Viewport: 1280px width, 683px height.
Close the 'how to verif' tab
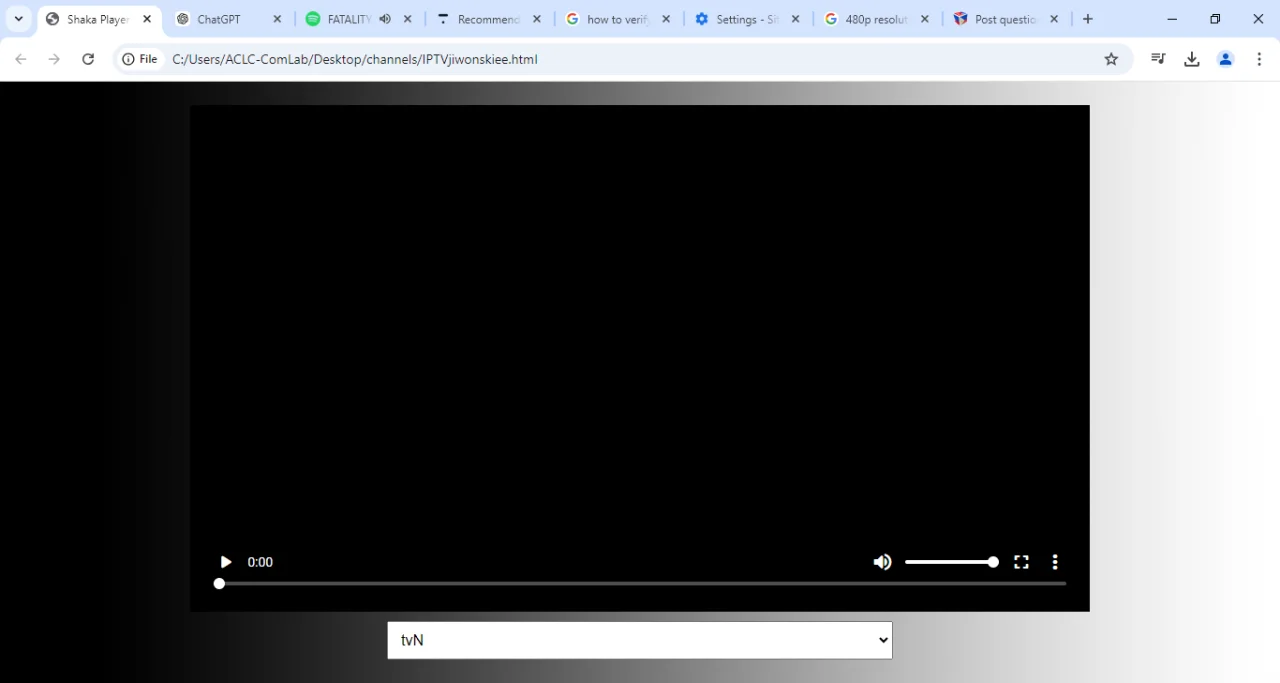pyautogui.click(x=666, y=19)
